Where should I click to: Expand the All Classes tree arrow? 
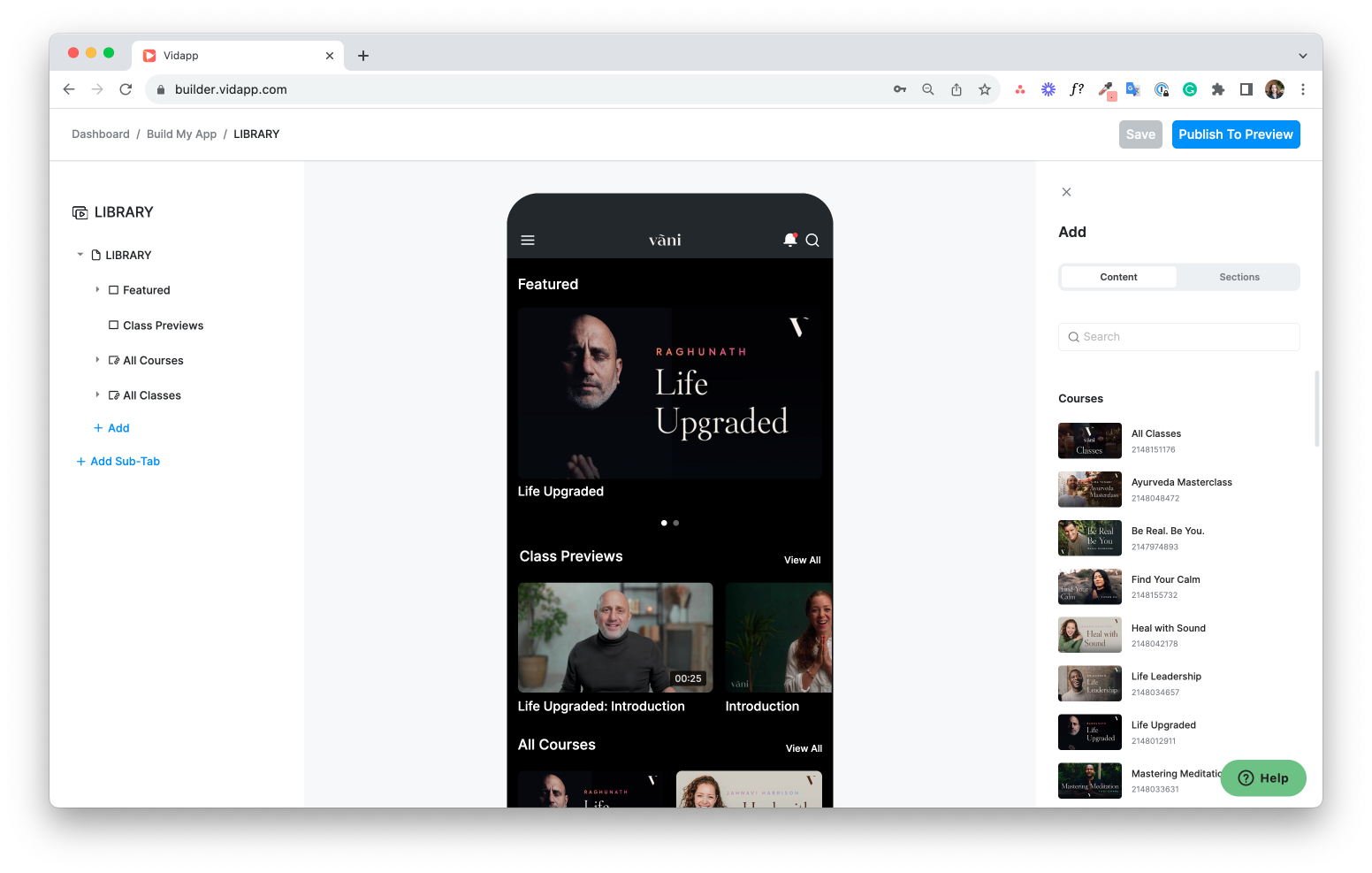tap(97, 395)
